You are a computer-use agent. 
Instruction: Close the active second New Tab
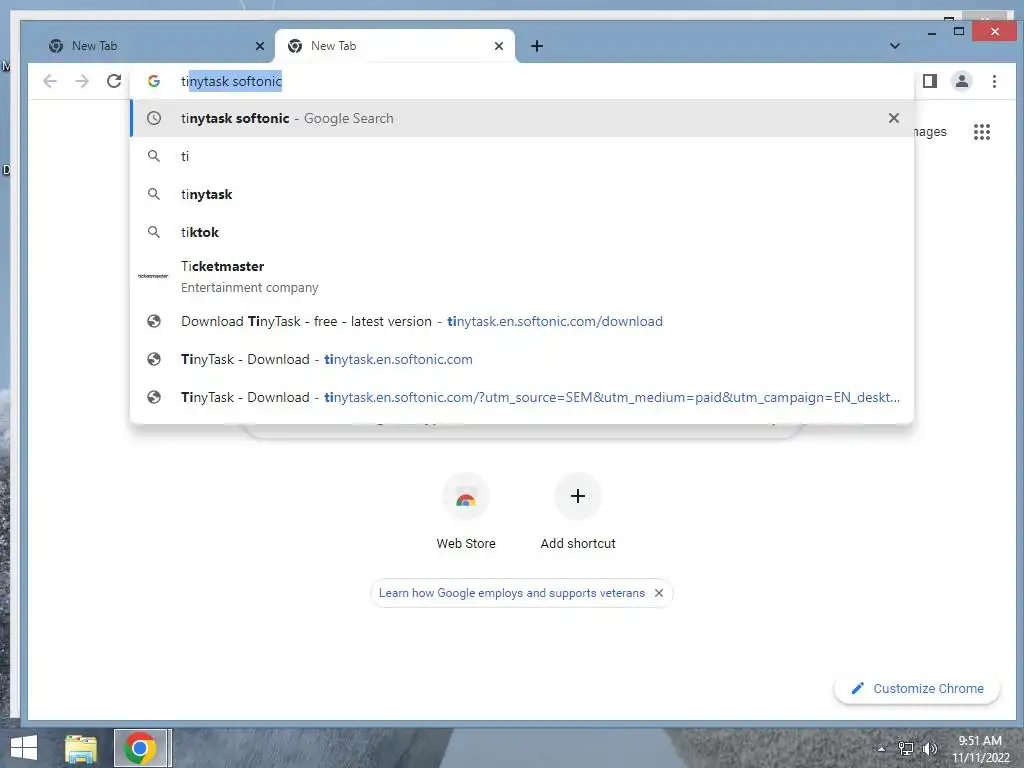pyautogui.click(x=499, y=46)
